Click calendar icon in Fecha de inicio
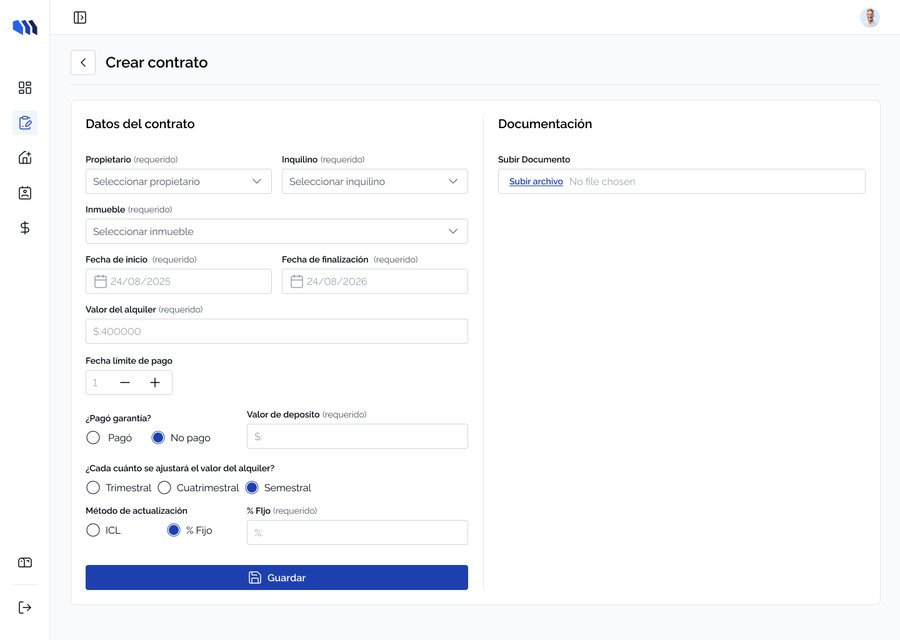This screenshot has width=900, height=640. [100, 281]
